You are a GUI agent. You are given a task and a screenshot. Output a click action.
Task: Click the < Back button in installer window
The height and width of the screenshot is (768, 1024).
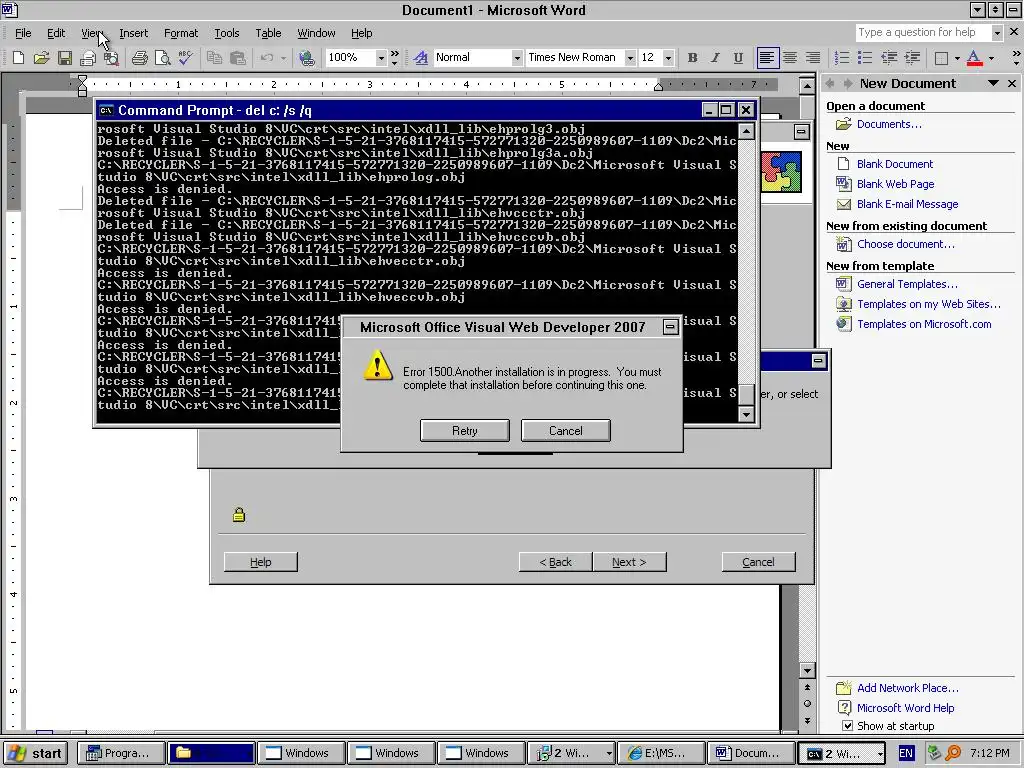coord(556,562)
